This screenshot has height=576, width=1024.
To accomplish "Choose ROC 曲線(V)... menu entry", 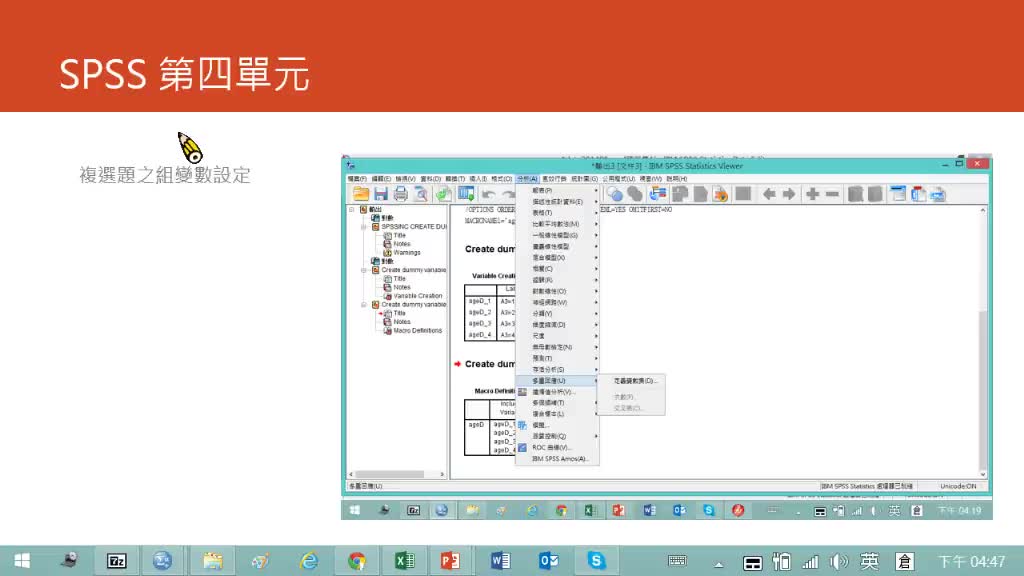I will [x=557, y=447].
